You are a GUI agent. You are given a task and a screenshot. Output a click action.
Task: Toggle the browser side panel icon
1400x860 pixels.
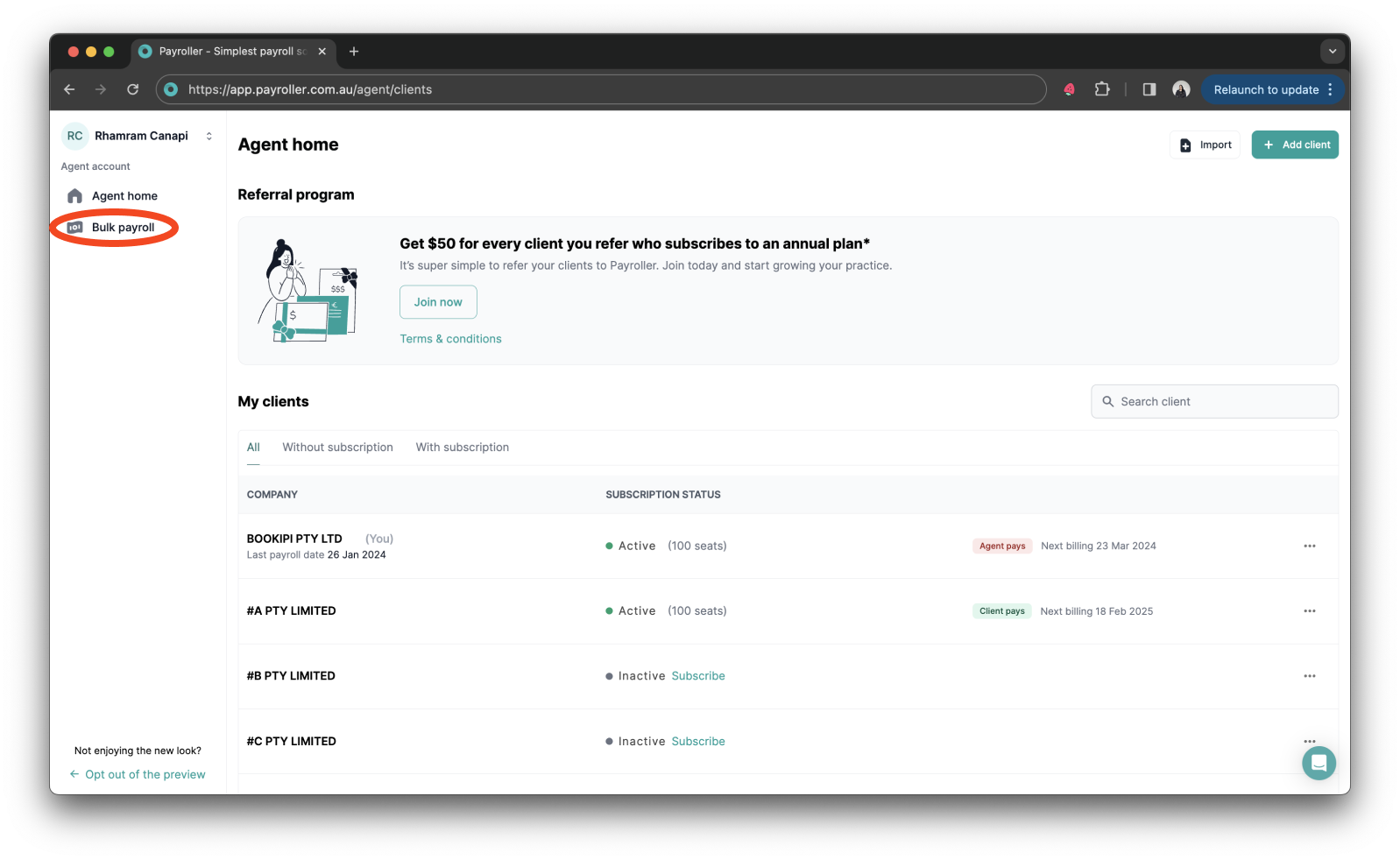1149,89
